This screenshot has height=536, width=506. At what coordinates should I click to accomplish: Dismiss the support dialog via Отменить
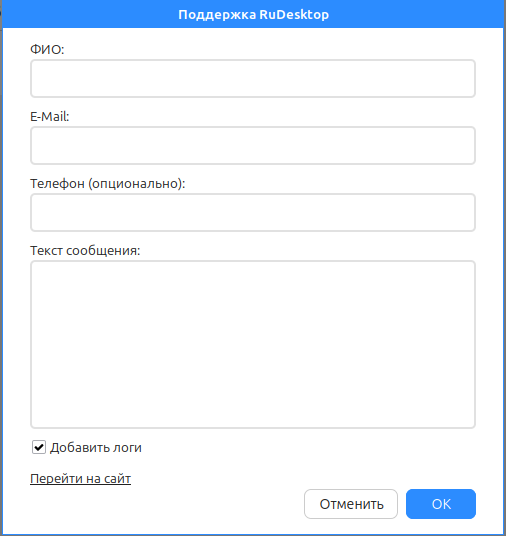tap(351, 504)
